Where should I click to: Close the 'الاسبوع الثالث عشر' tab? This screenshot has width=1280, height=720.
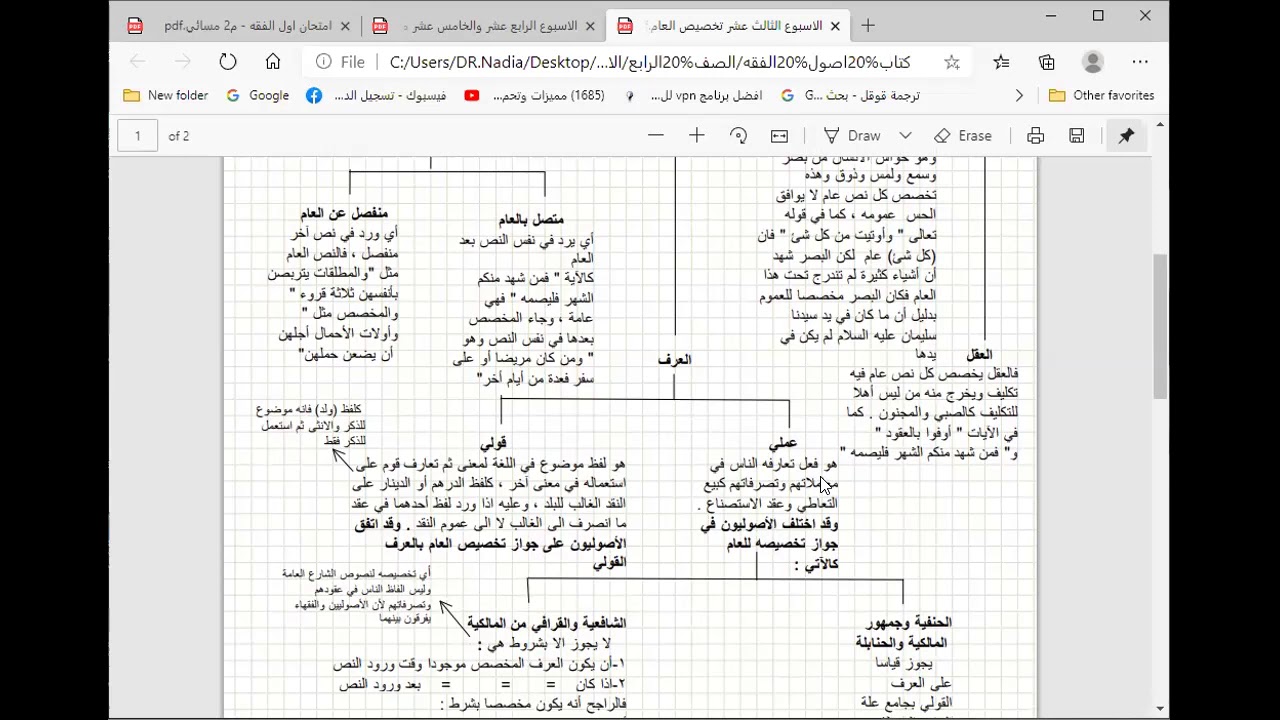coord(835,26)
